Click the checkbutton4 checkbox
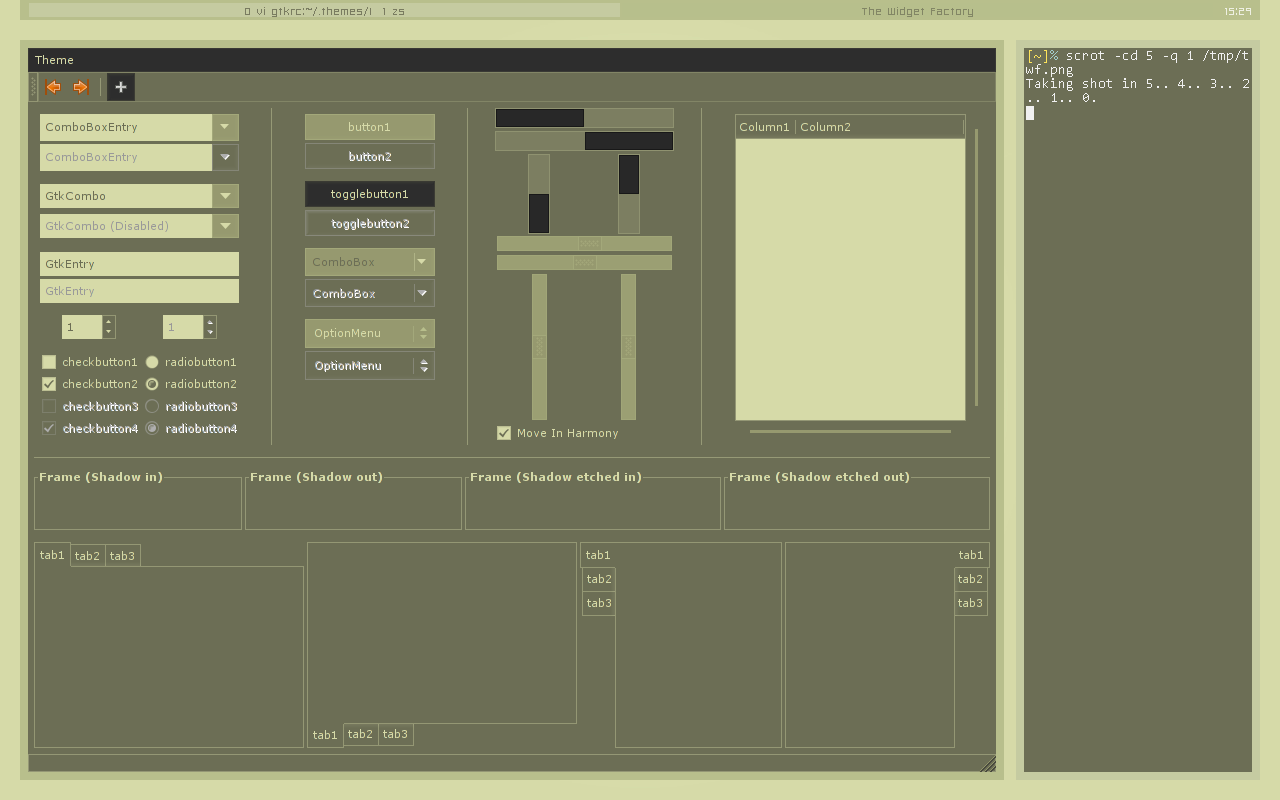This screenshot has width=1280, height=800. [49, 428]
